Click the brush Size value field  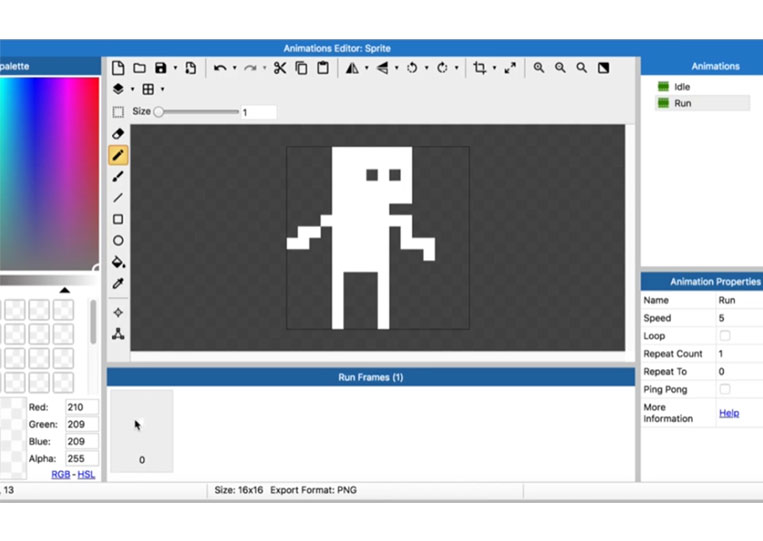(258, 112)
